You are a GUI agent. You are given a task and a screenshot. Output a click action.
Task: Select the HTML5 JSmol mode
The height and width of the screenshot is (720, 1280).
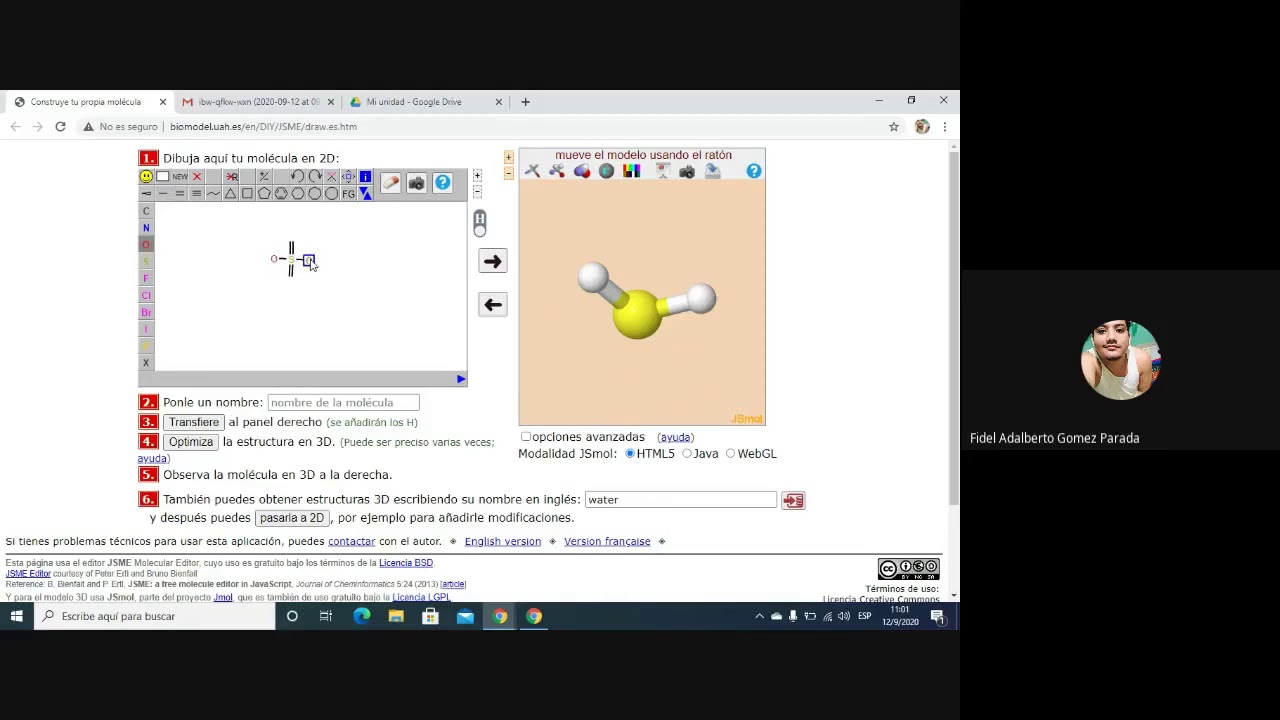(x=630, y=454)
